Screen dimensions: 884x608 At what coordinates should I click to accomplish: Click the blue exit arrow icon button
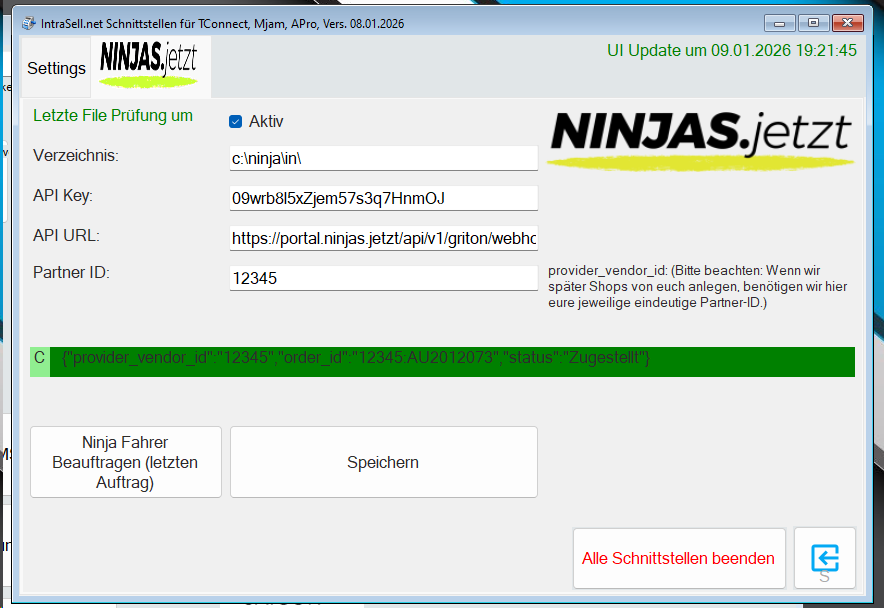(824, 557)
